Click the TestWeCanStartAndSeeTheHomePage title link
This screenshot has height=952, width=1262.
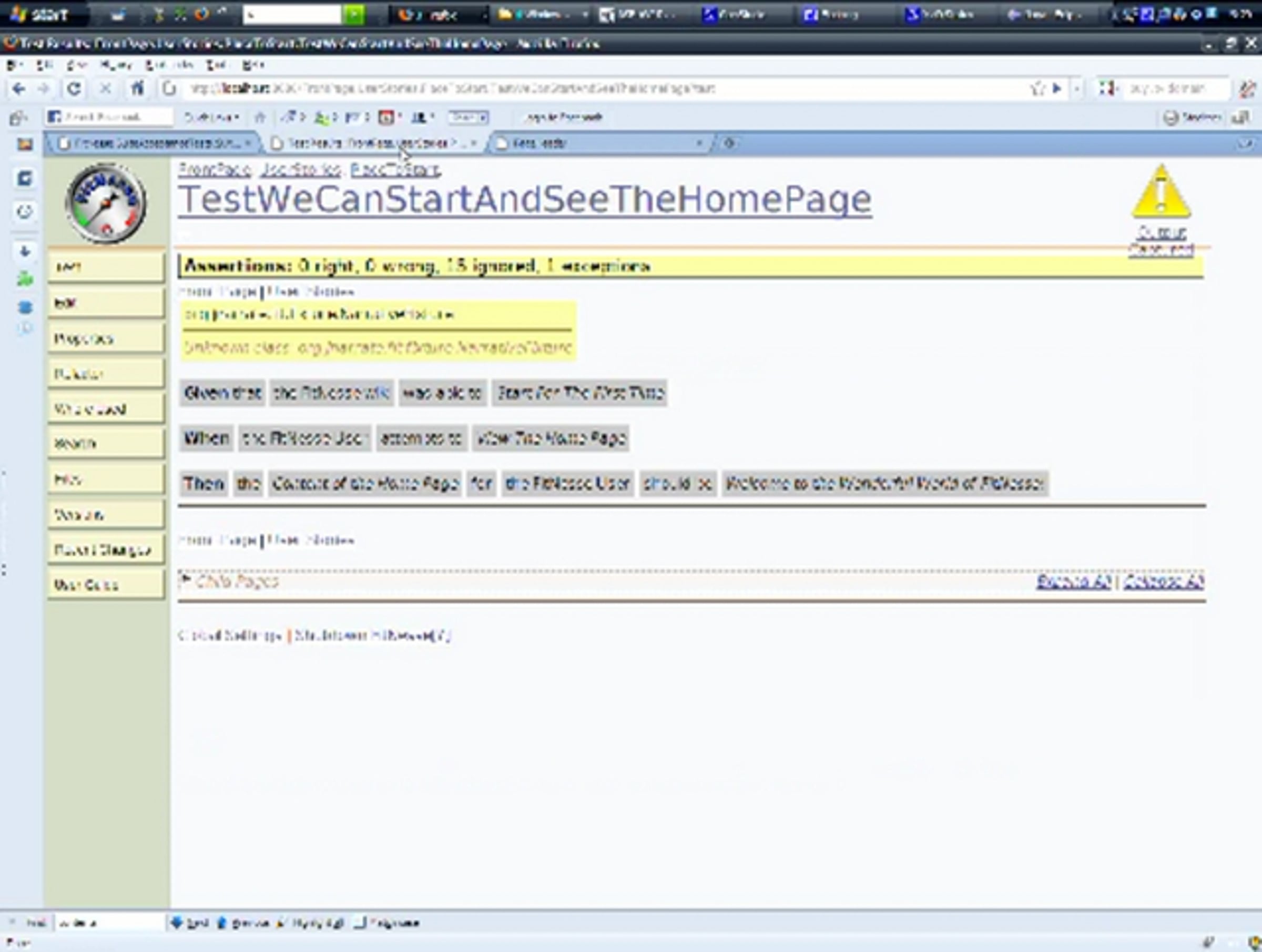524,200
